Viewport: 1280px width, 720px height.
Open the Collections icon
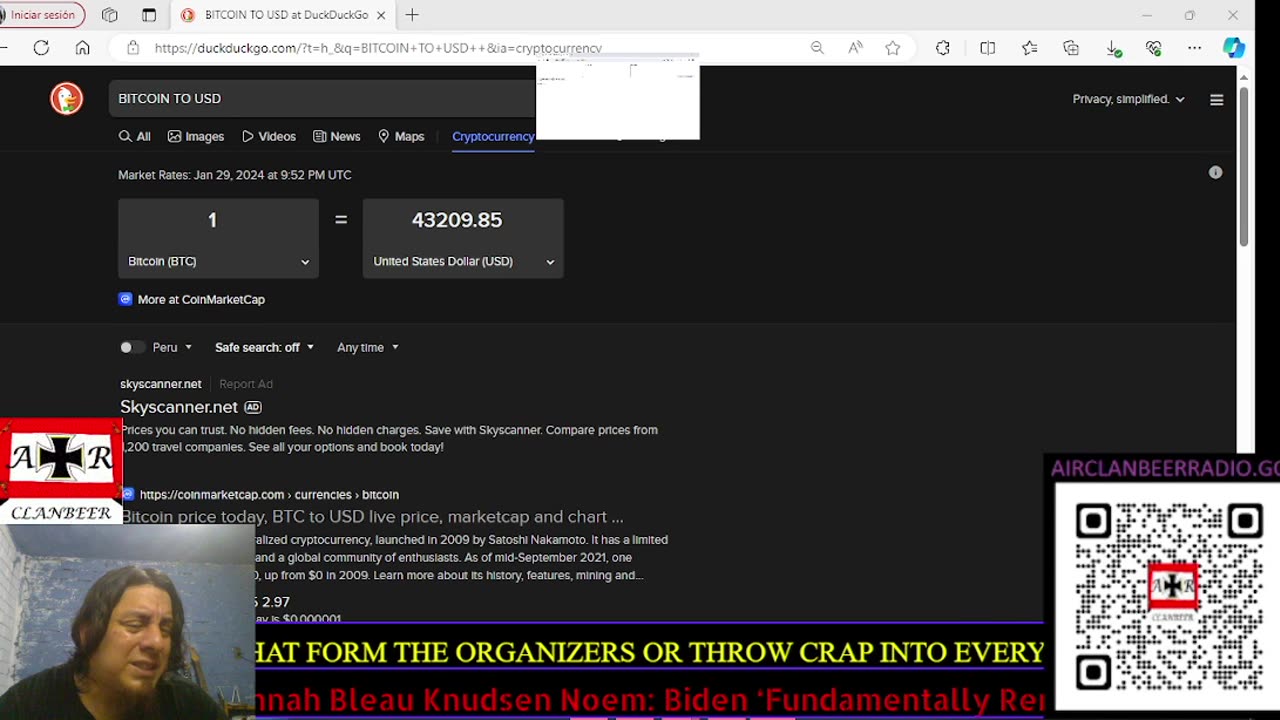pyautogui.click(x=1071, y=48)
